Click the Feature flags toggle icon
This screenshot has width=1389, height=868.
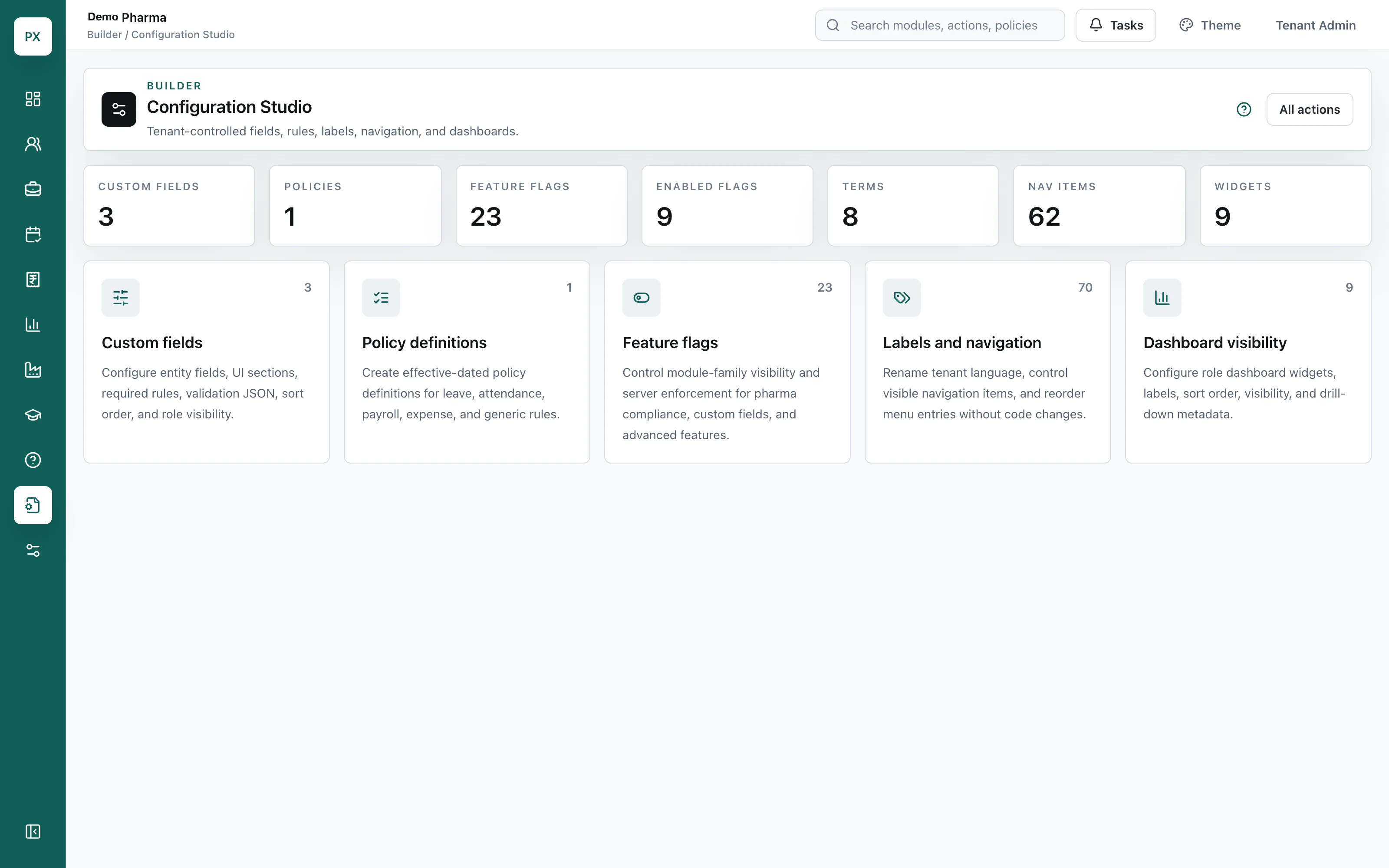pyautogui.click(x=642, y=297)
